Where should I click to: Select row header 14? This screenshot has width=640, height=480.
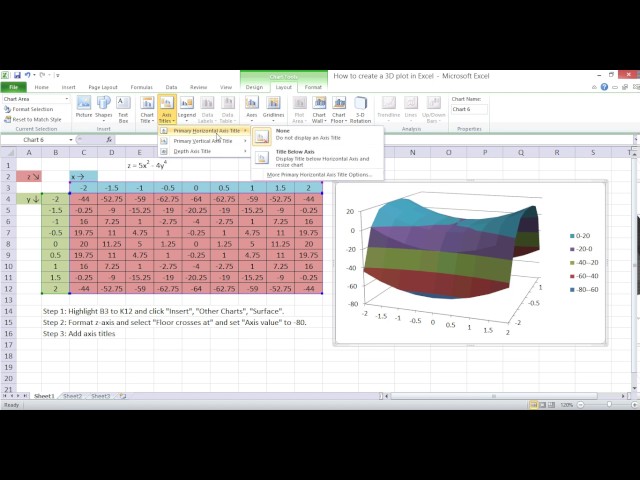click(8, 311)
